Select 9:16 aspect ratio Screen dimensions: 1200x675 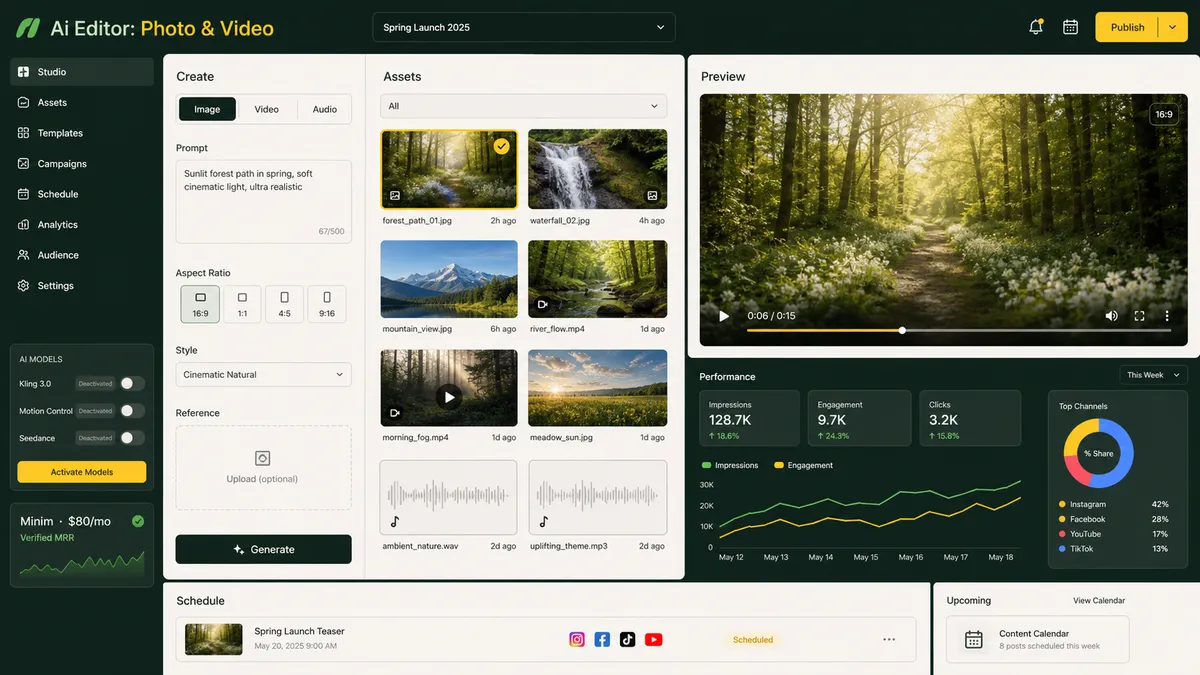coord(327,304)
